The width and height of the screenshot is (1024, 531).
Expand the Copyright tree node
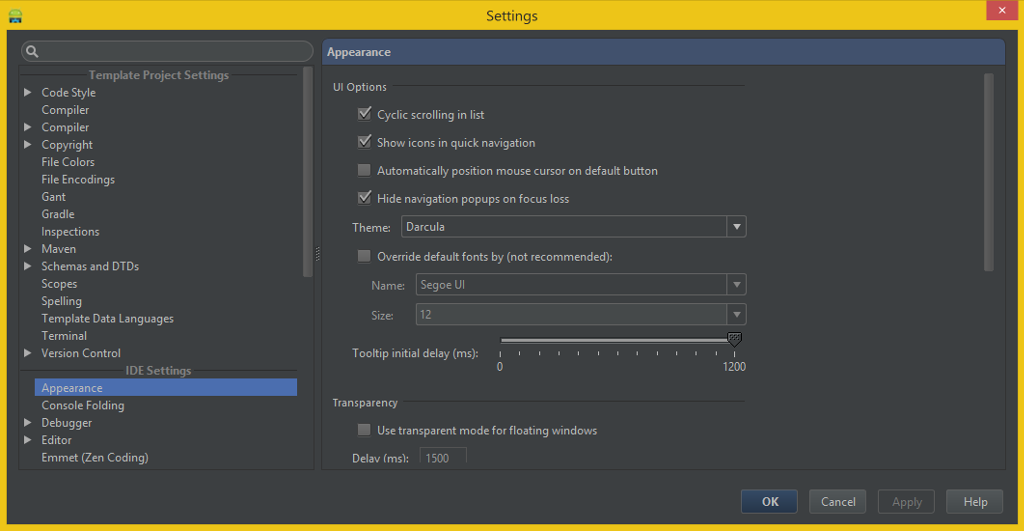(x=27, y=144)
